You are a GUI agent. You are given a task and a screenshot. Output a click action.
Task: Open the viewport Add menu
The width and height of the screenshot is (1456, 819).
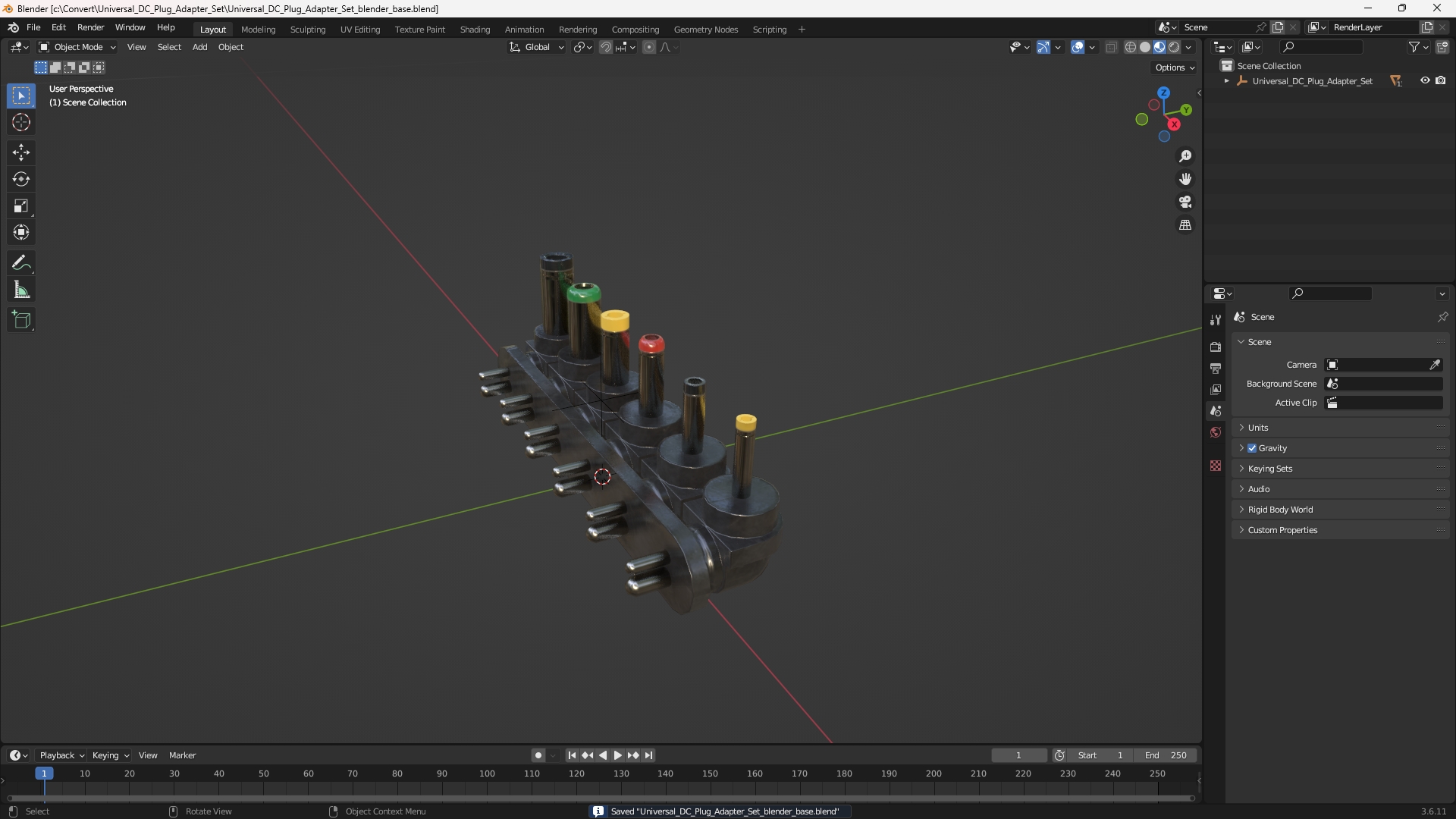(199, 47)
